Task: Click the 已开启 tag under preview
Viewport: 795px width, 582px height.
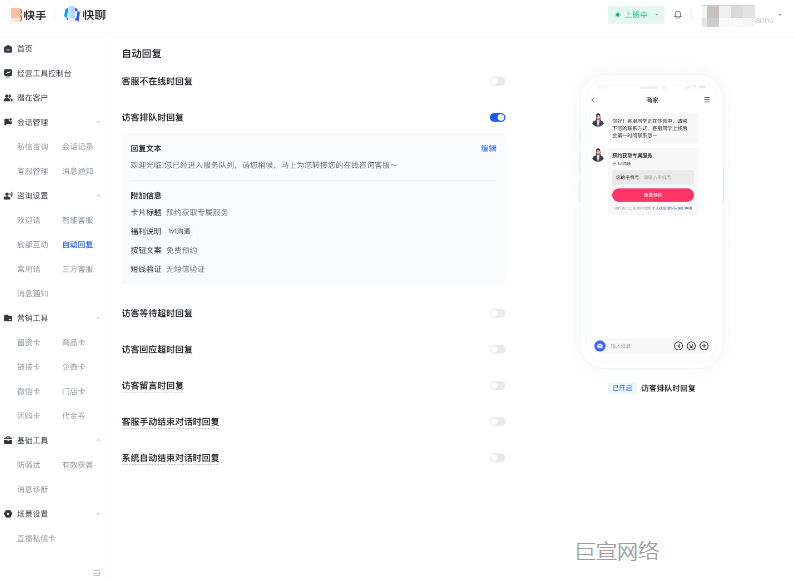Action: (x=622, y=388)
